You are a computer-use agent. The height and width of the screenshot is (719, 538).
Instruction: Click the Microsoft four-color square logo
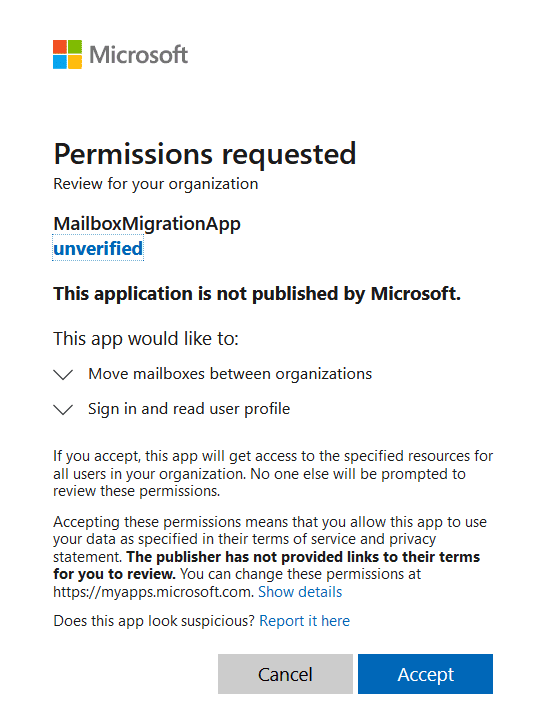click(67, 55)
